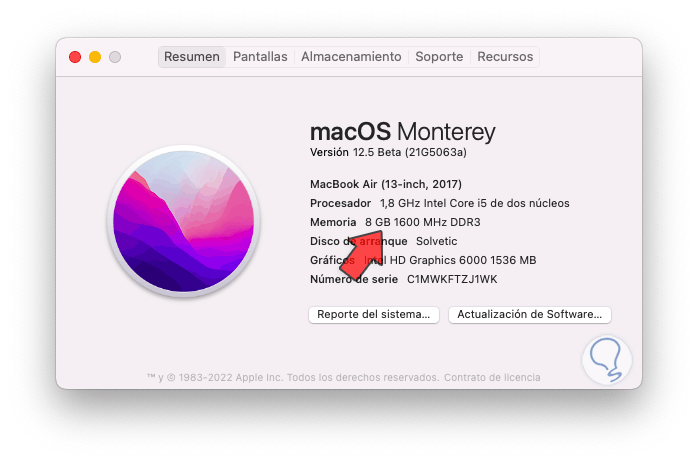The height and width of the screenshot is (463, 698).
Task: Click the Apple Inc. copyright notice
Action: click(x=293, y=378)
